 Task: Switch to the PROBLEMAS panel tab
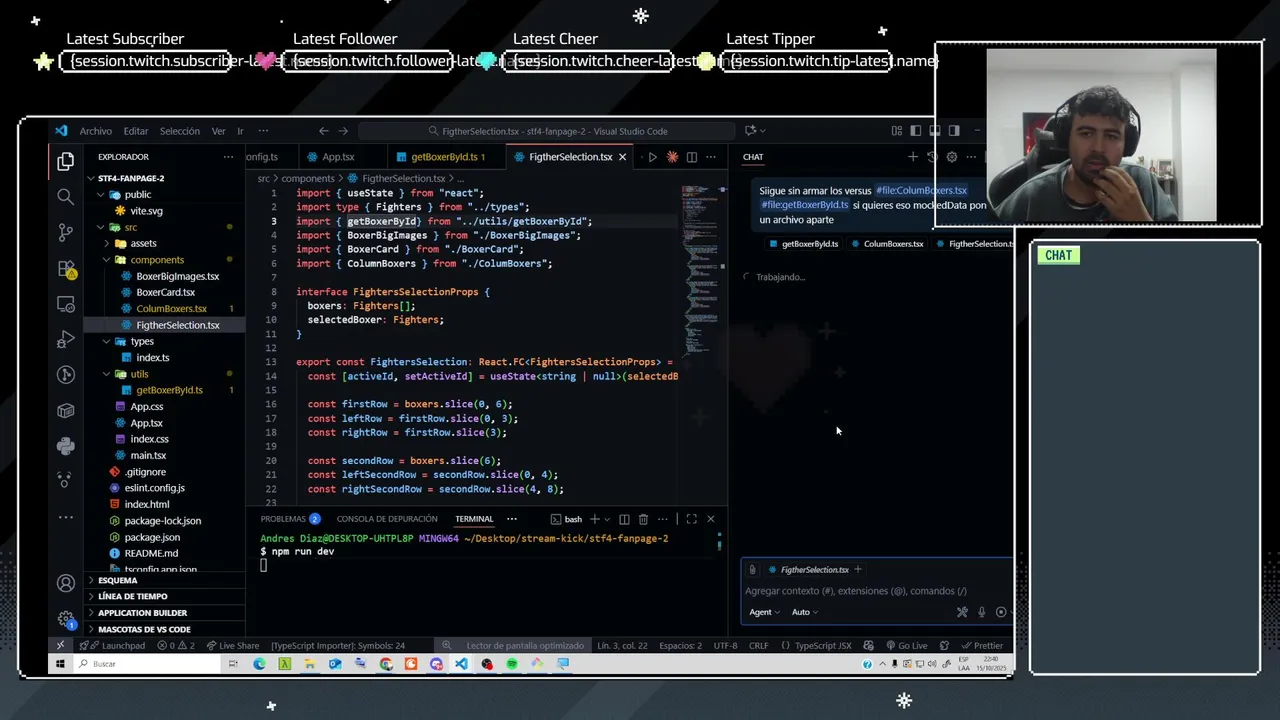pyautogui.click(x=290, y=519)
